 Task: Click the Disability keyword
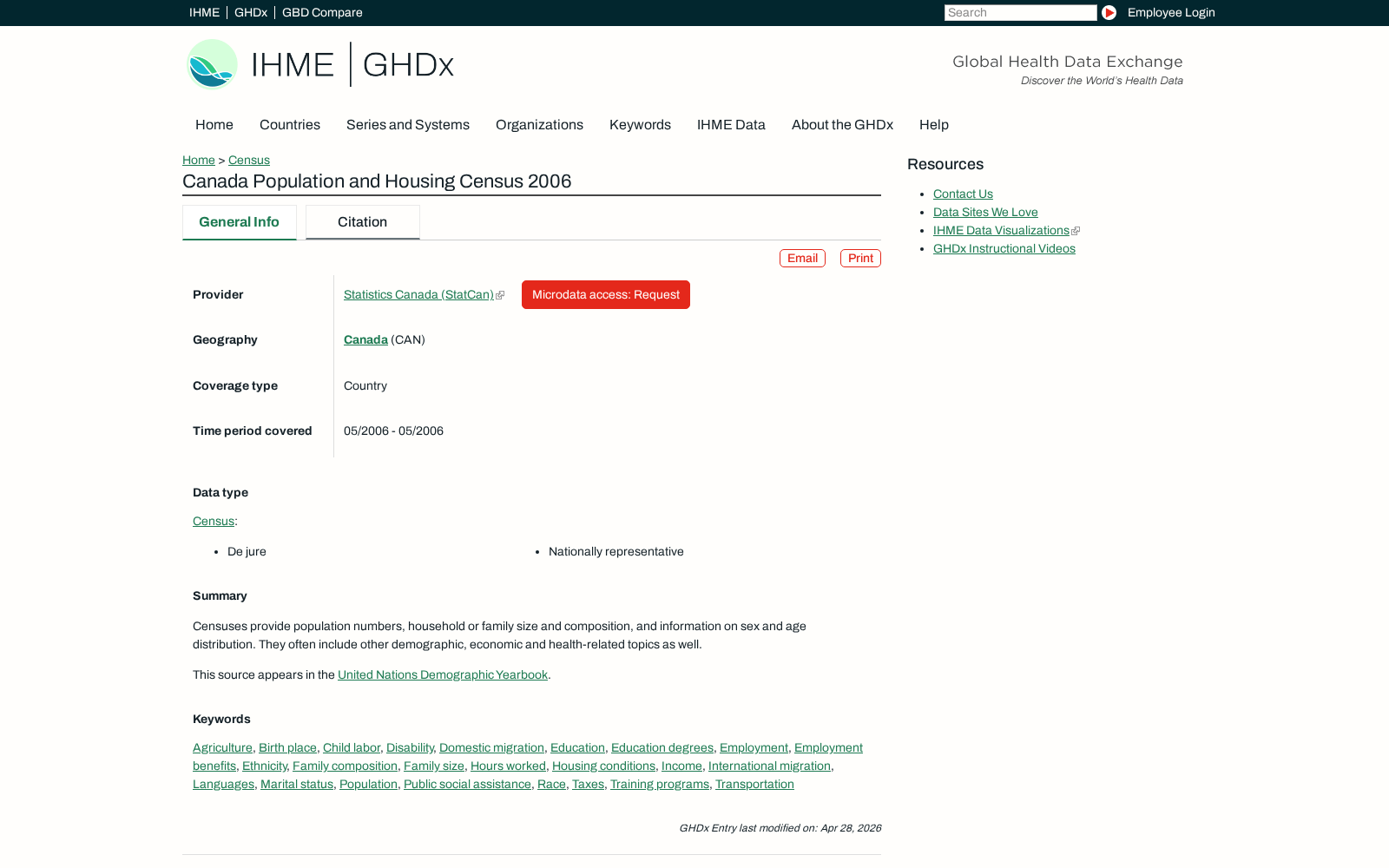(410, 747)
